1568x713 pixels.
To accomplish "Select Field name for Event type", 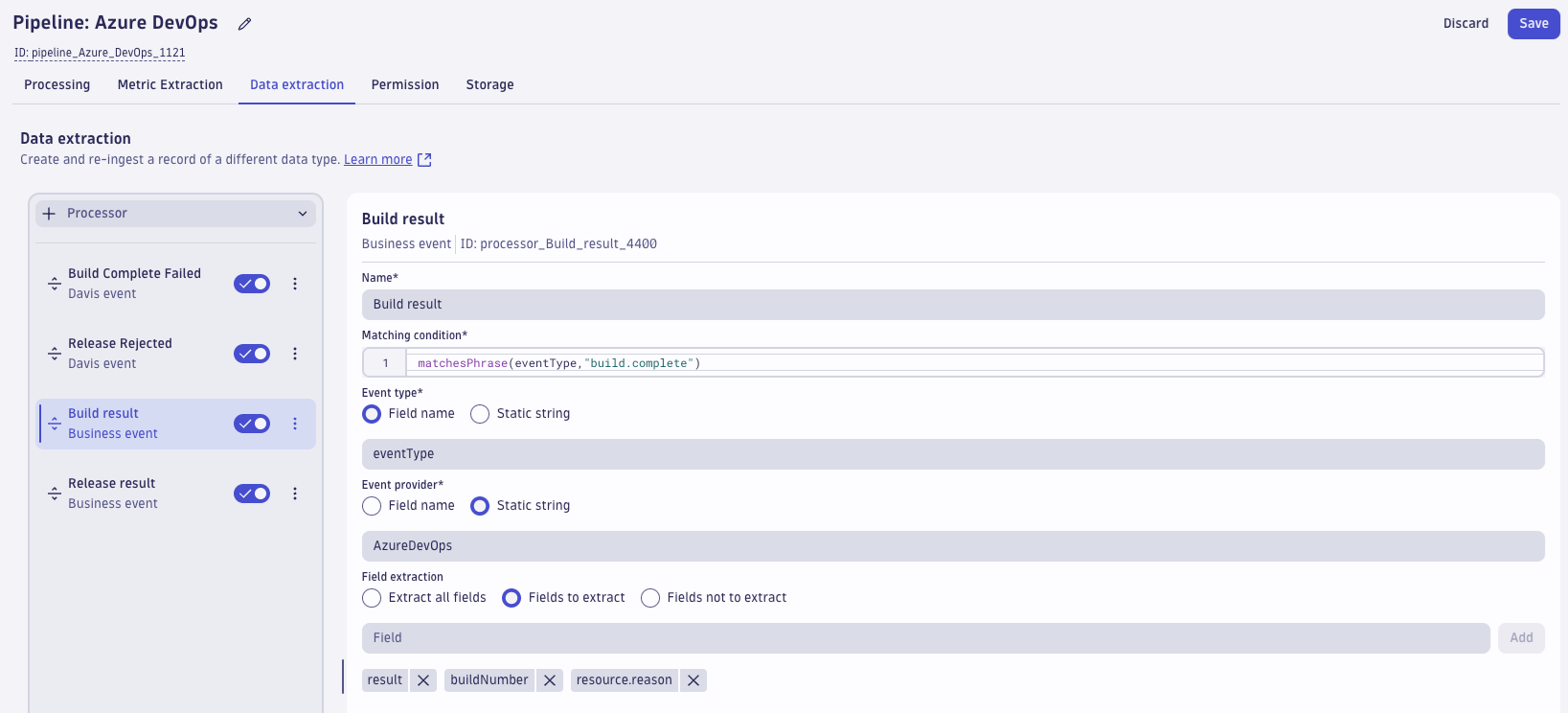I will pyautogui.click(x=372, y=414).
